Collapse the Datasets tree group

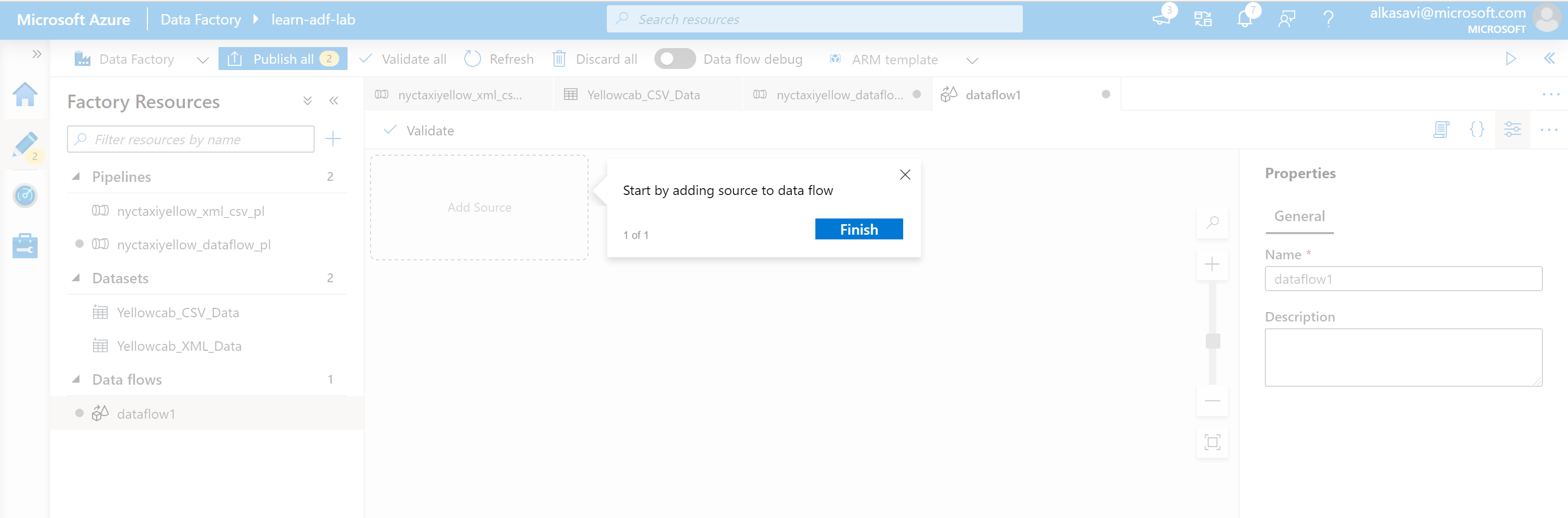point(76,278)
